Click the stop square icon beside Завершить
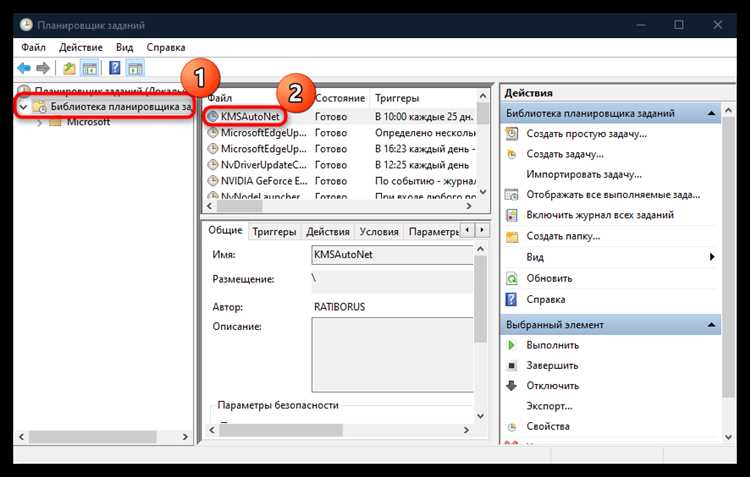This screenshot has width=750, height=477. [x=511, y=366]
